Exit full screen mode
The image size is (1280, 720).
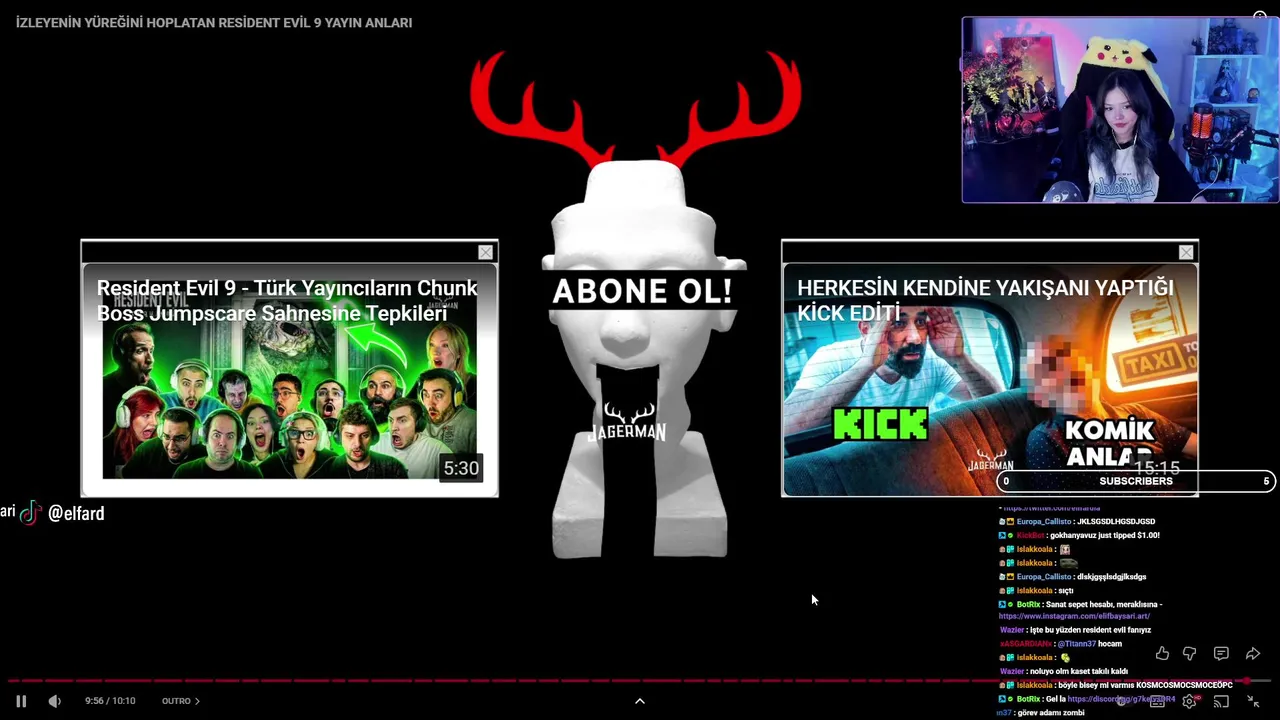tap(1253, 701)
